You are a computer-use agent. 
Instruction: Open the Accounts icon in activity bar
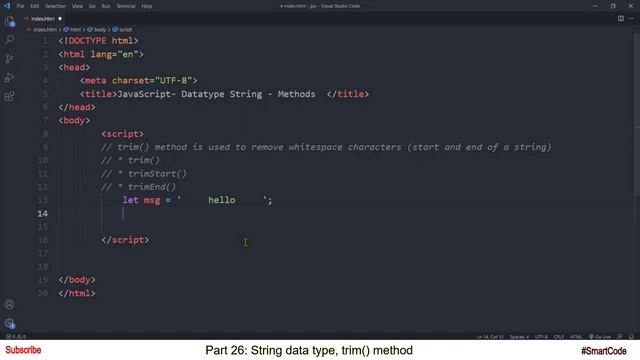click(9, 304)
